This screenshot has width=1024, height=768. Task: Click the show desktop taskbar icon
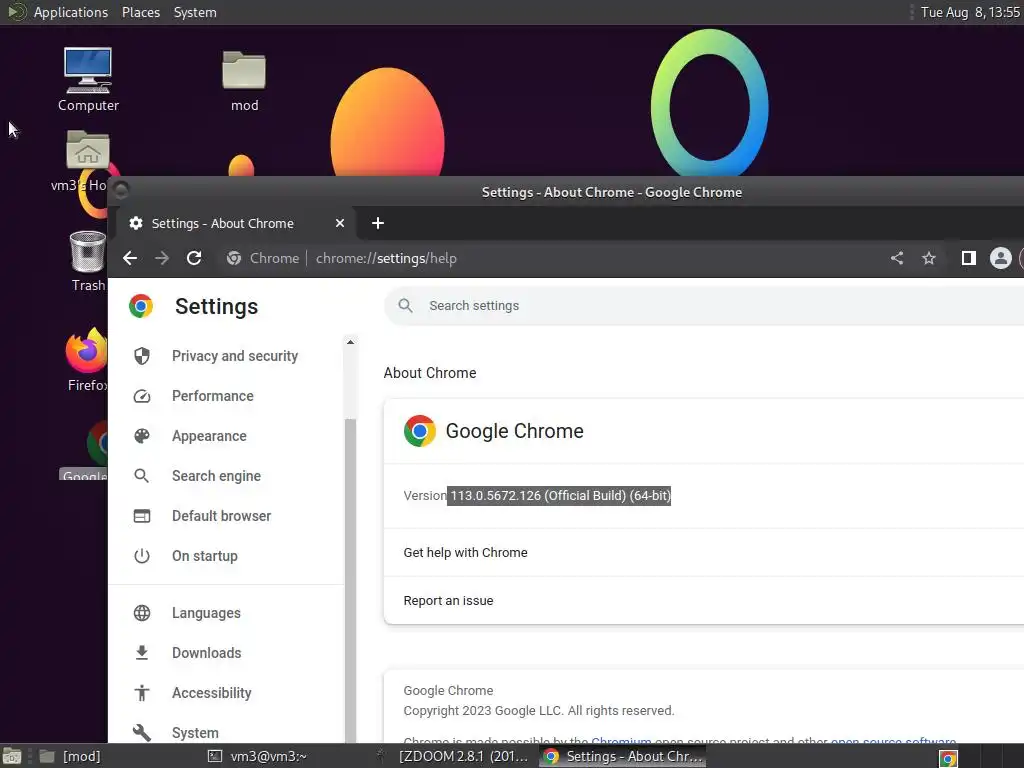point(12,756)
